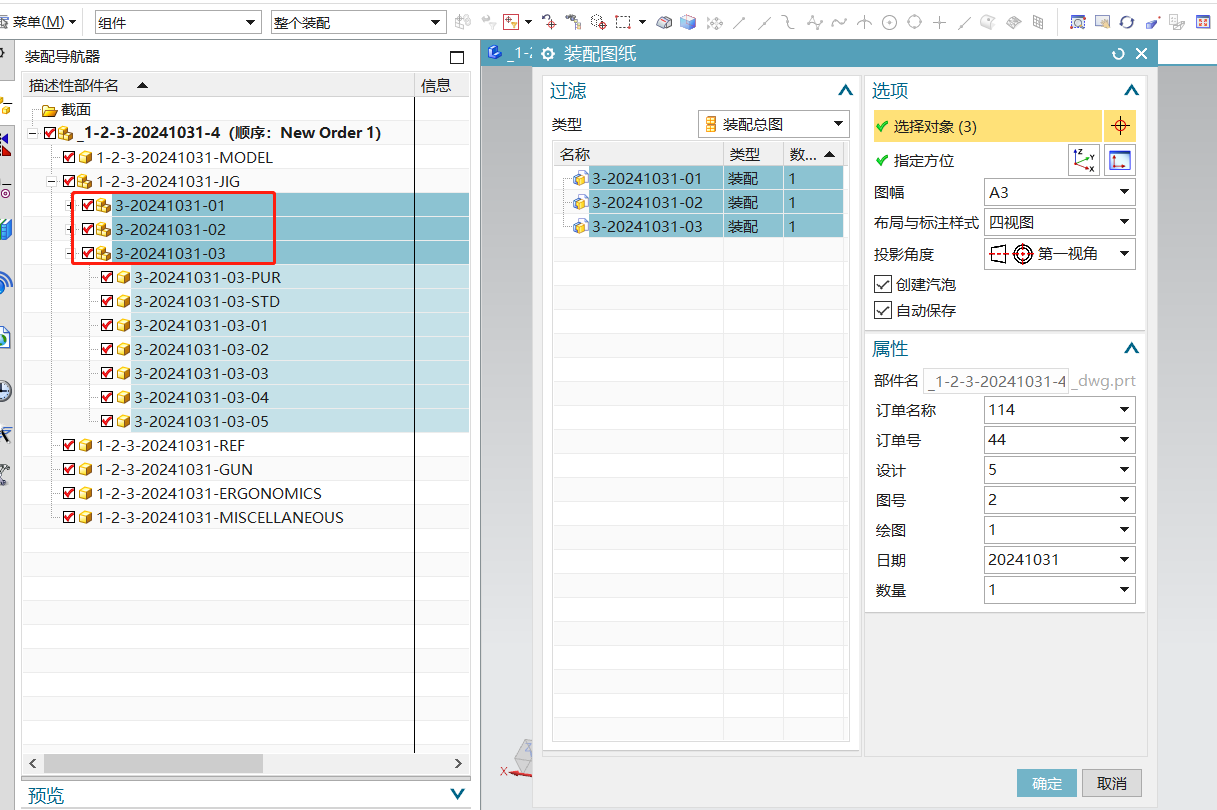
Task: Open the 图幅 A3 dropdown
Action: (x=1060, y=192)
